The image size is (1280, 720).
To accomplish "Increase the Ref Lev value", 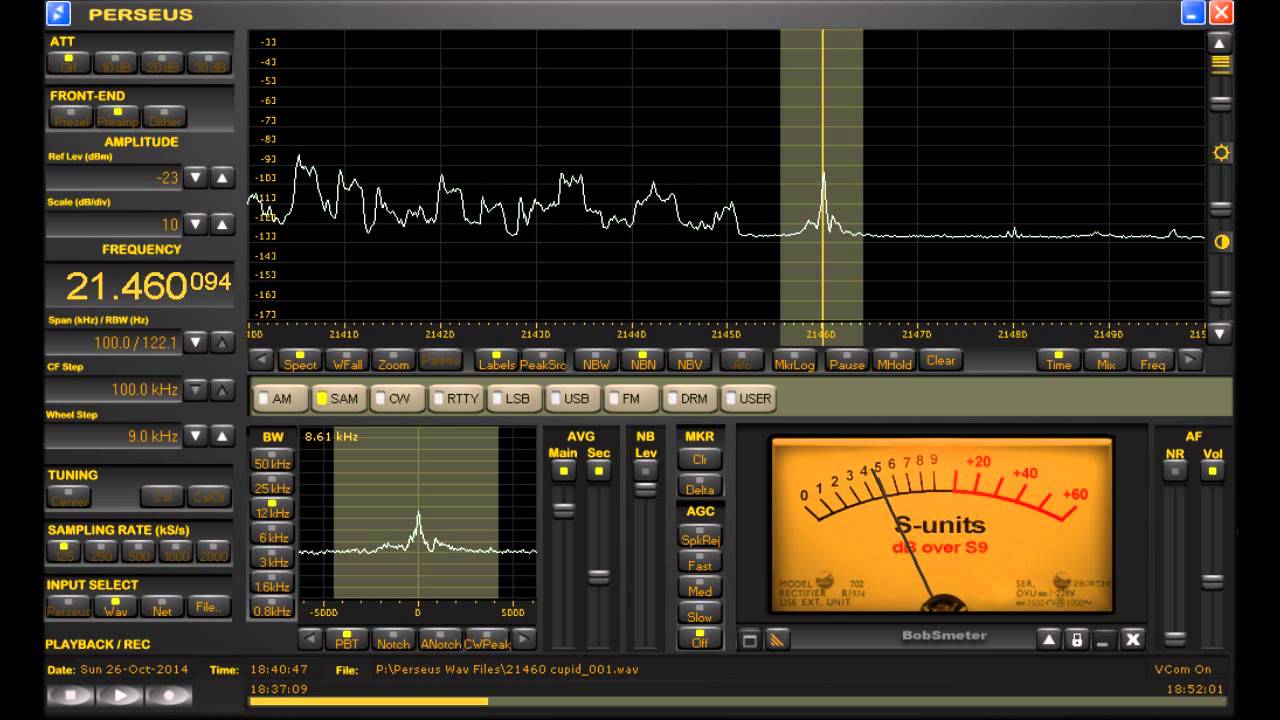I will [223, 178].
